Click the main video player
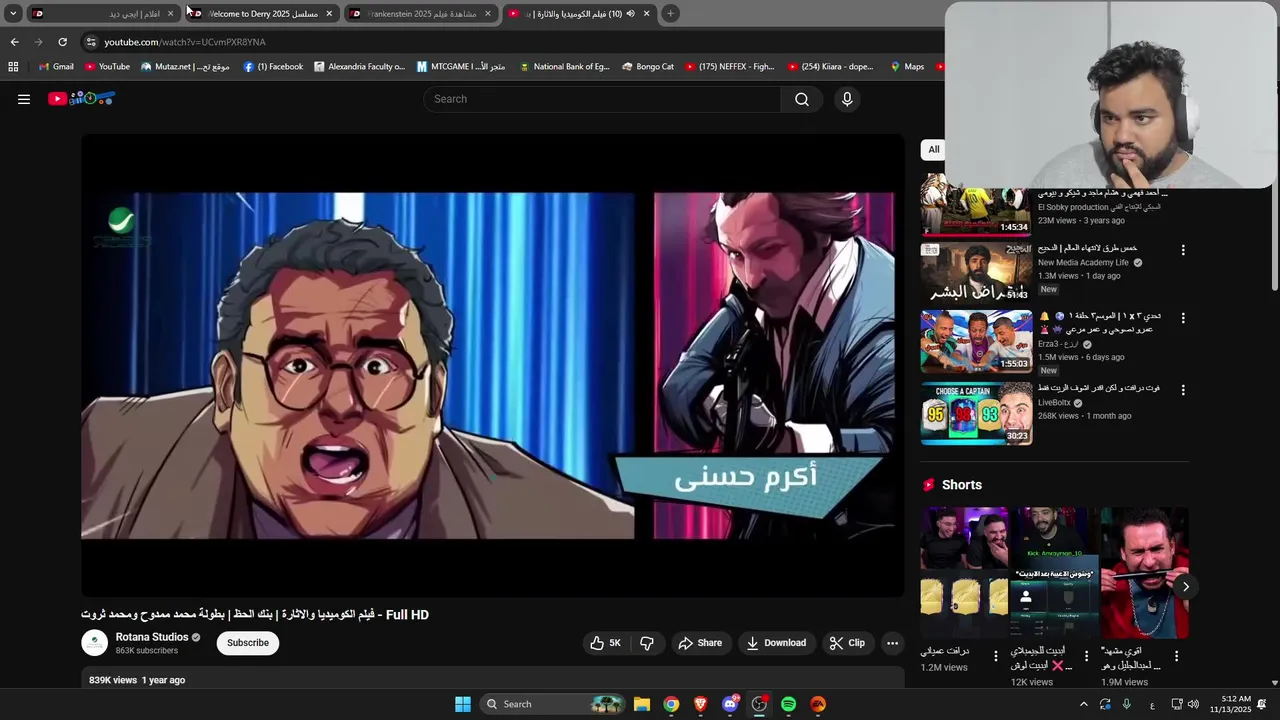Viewport: 1280px width, 720px height. click(x=493, y=366)
